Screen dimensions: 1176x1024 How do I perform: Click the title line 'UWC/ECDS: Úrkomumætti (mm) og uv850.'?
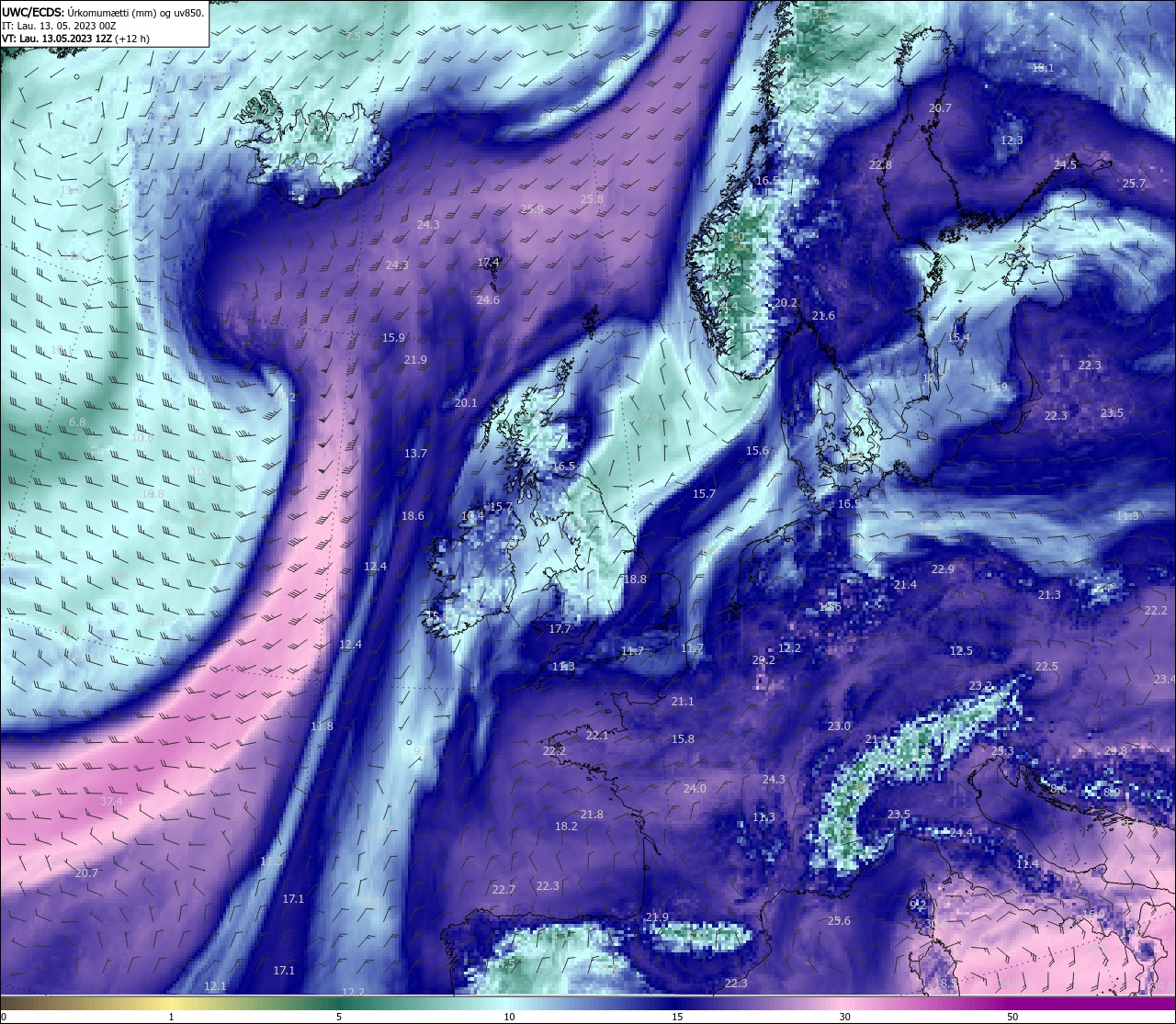coord(103,12)
